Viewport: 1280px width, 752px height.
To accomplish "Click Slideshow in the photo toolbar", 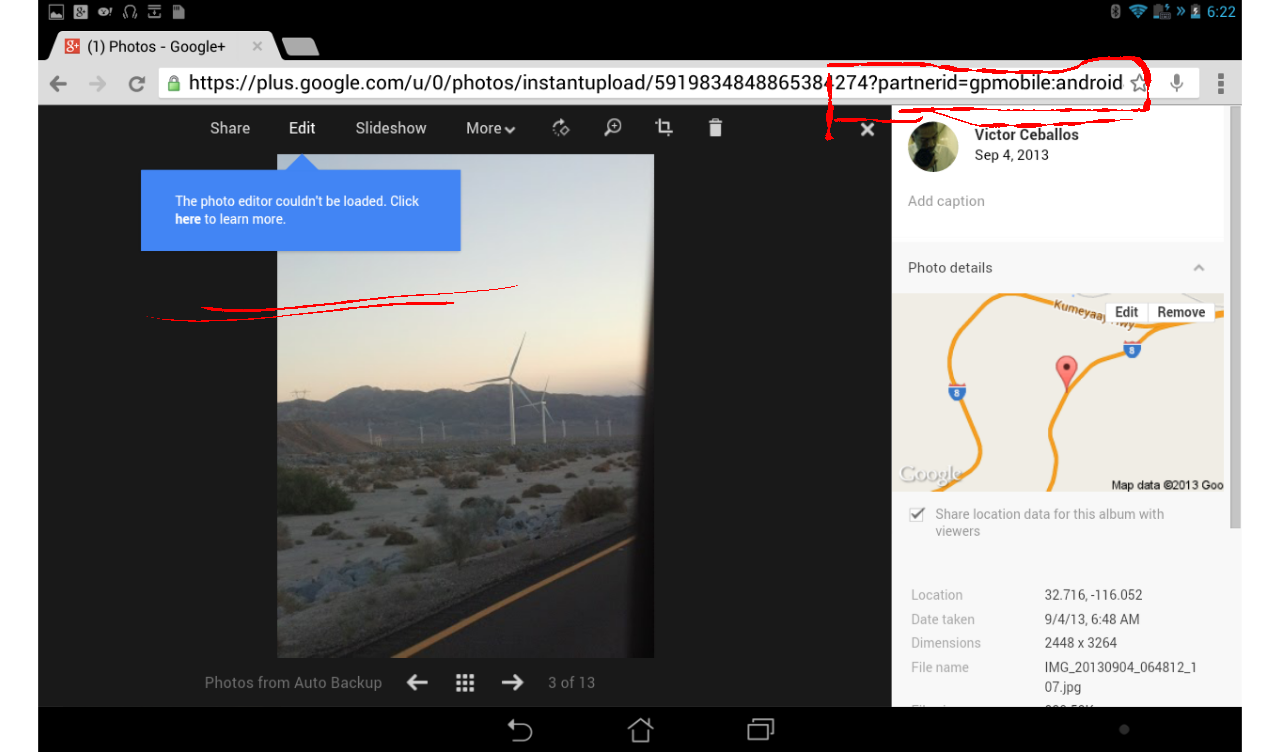I will click(x=391, y=128).
